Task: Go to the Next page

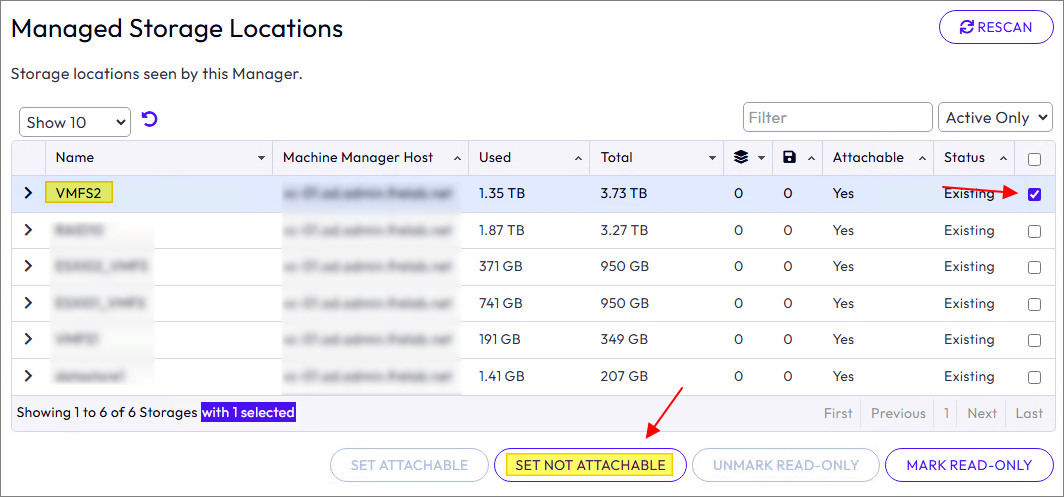Action: pos(982,413)
